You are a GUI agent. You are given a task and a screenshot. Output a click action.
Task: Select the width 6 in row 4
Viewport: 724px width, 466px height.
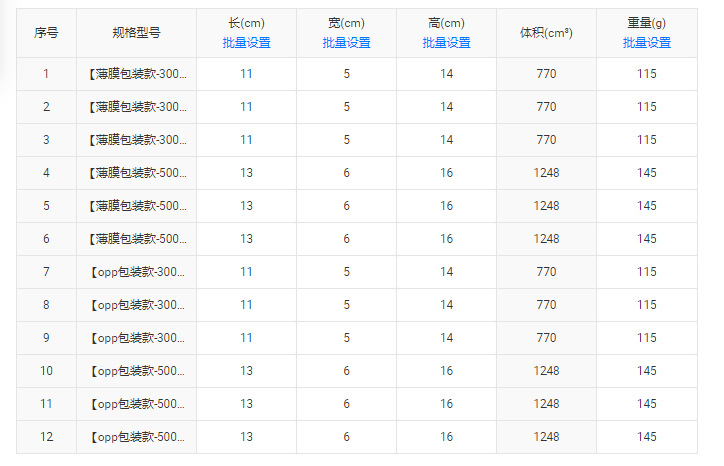346,173
